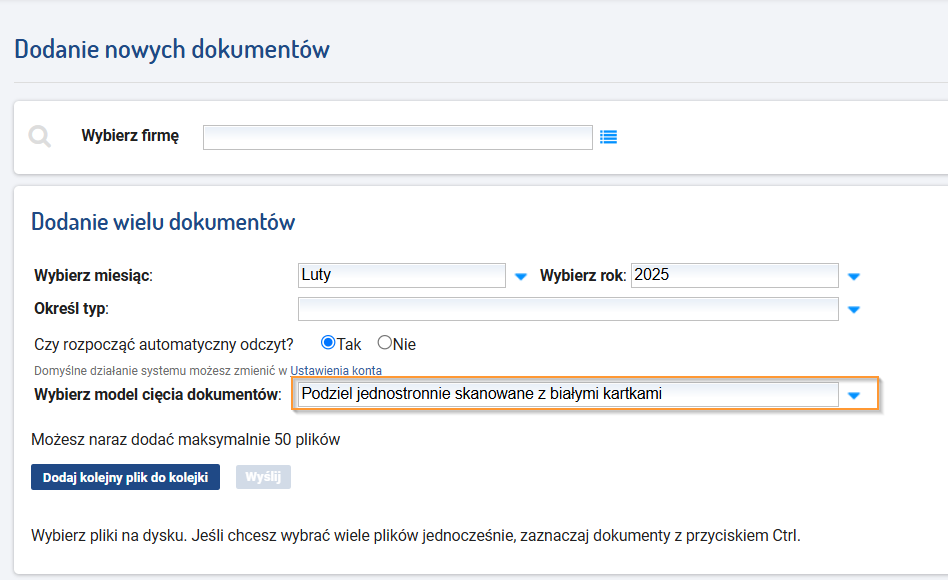
Task: Click Dodaj kolejny plik do kolejki button
Action: [125, 477]
